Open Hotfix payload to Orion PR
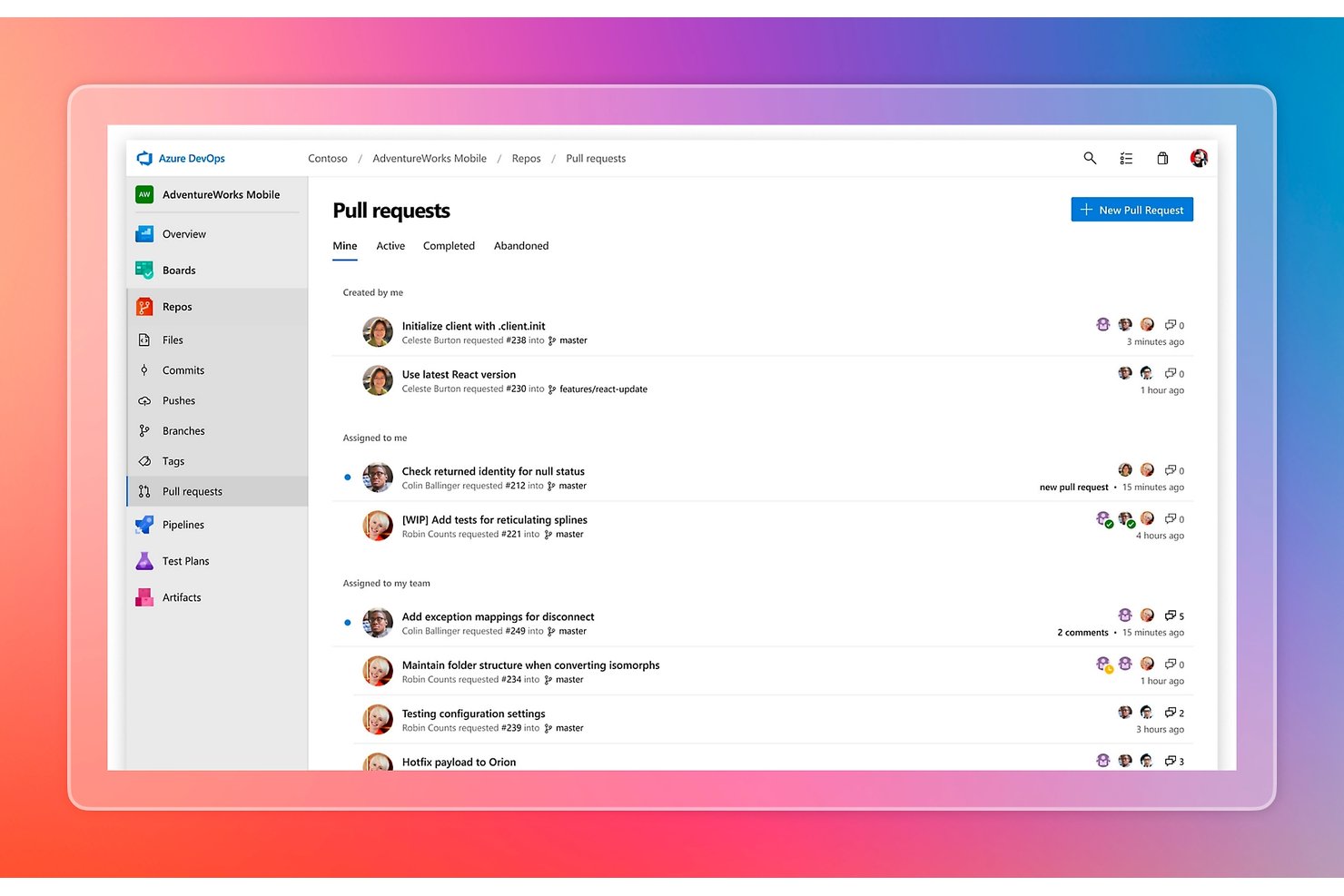The width and height of the screenshot is (1344, 896). 459,762
